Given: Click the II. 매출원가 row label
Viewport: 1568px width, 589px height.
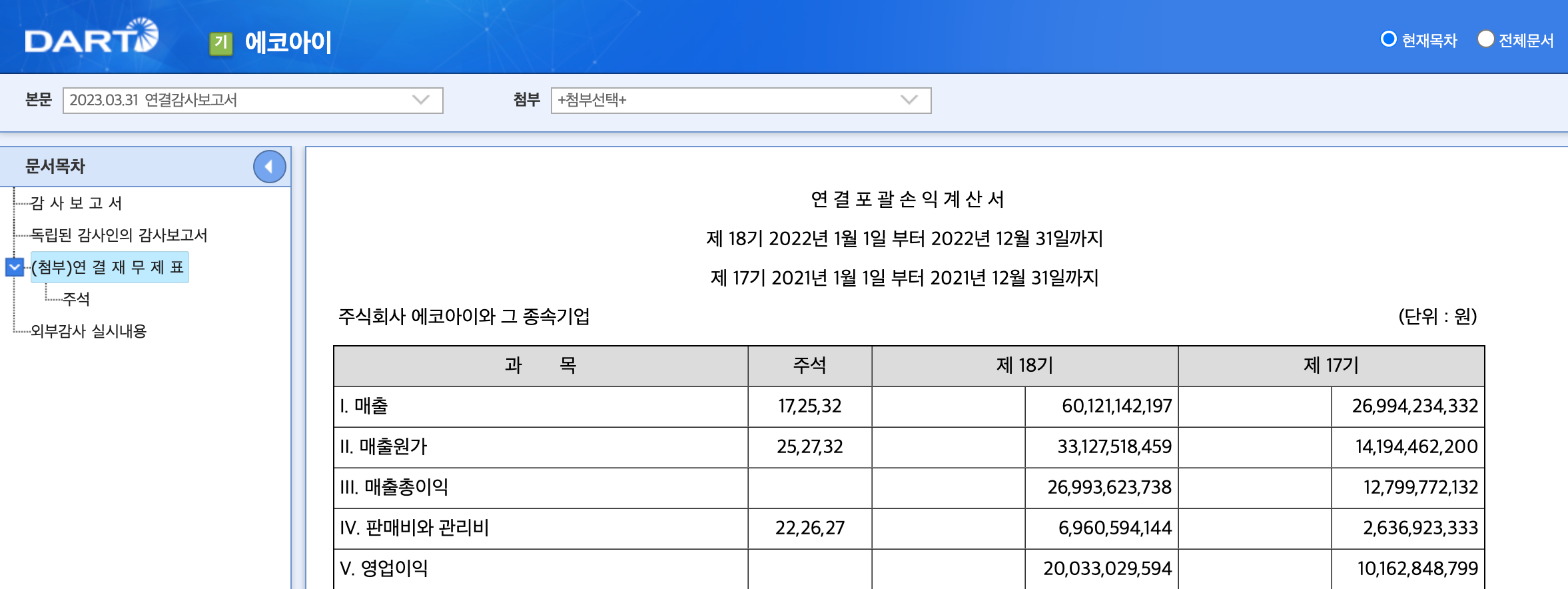Looking at the screenshot, I should (384, 446).
